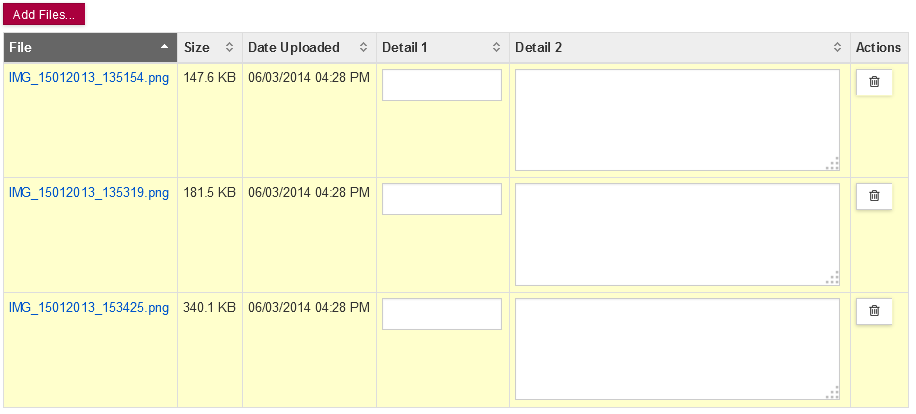The width and height of the screenshot is (916, 414).
Task: Click resize grip of first Detail 2 textarea
Action: pyautogui.click(x=833, y=164)
